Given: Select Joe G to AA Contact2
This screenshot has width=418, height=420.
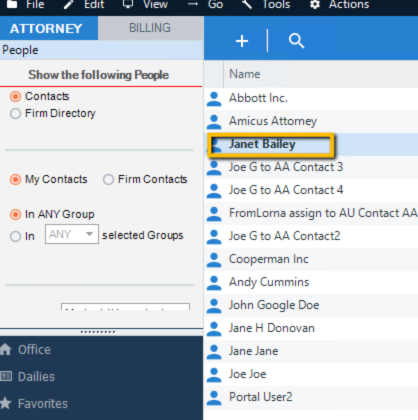Looking at the screenshot, I should [284, 236].
